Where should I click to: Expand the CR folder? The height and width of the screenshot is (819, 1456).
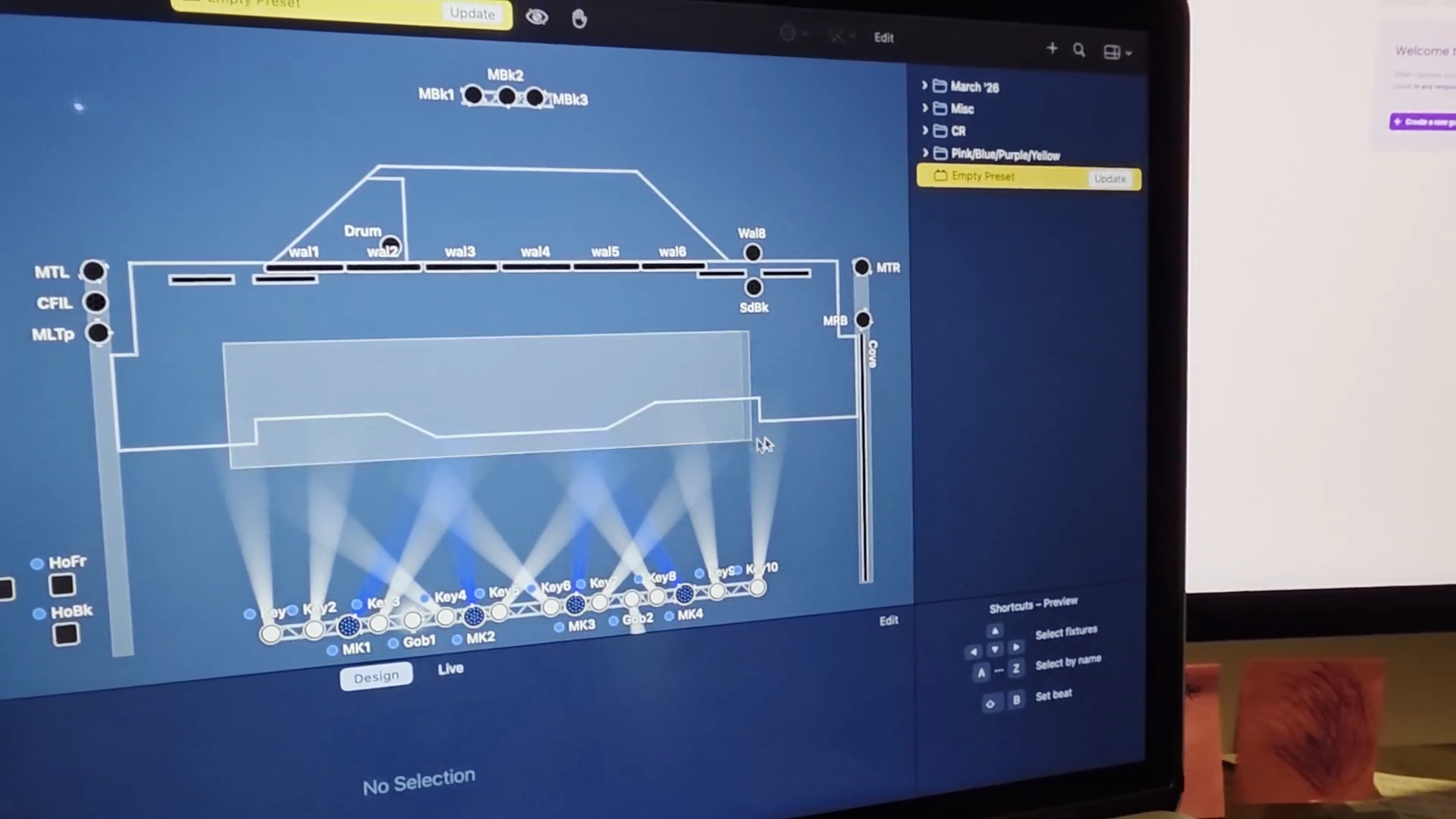click(x=925, y=130)
